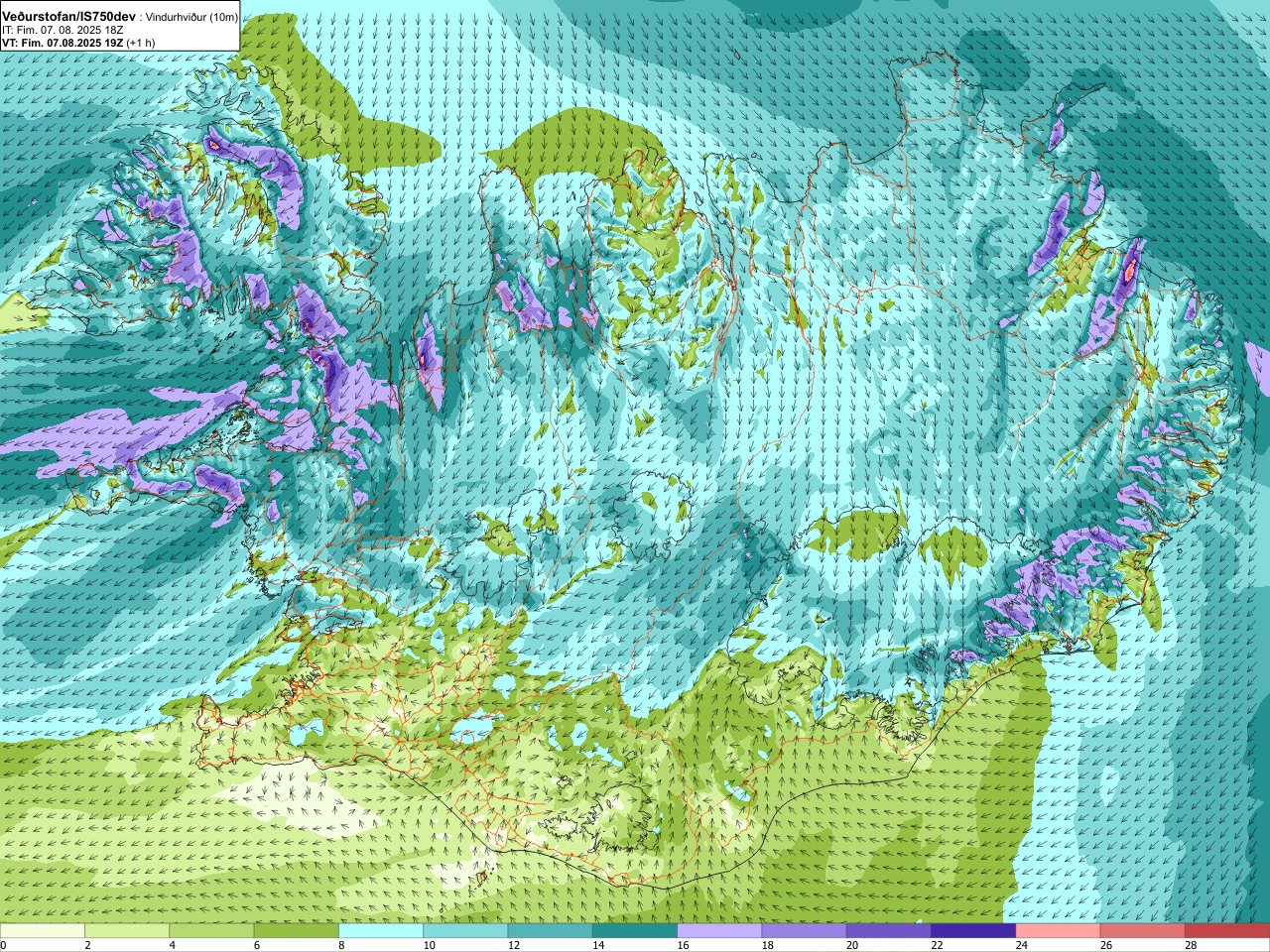Click the 10–12 turquoise legend swatch
The image size is (1270, 952).
[465, 931]
